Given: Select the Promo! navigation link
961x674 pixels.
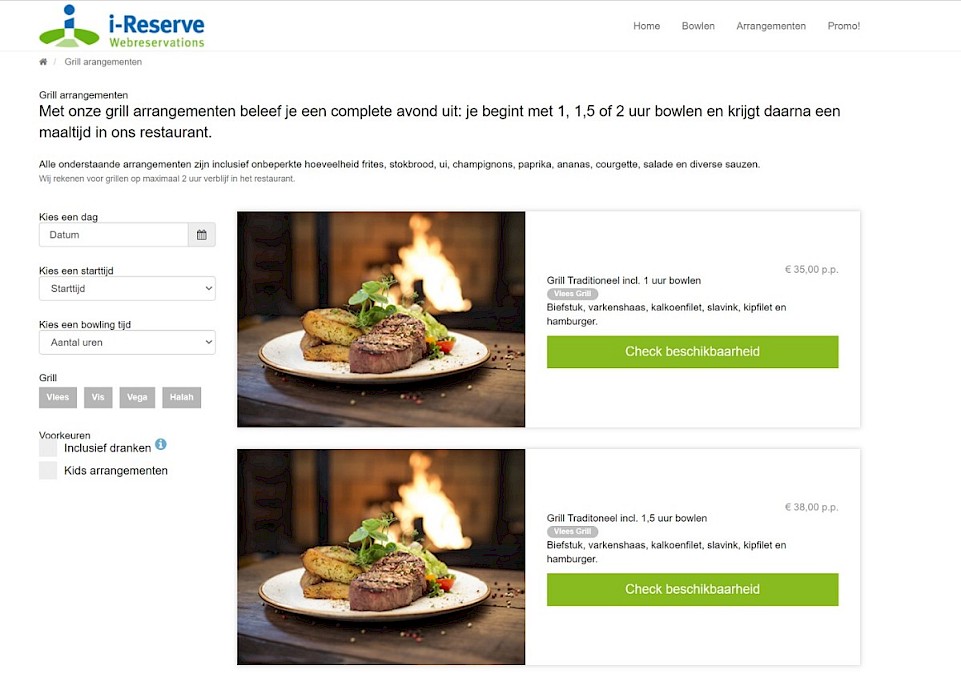Looking at the screenshot, I should point(844,26).
